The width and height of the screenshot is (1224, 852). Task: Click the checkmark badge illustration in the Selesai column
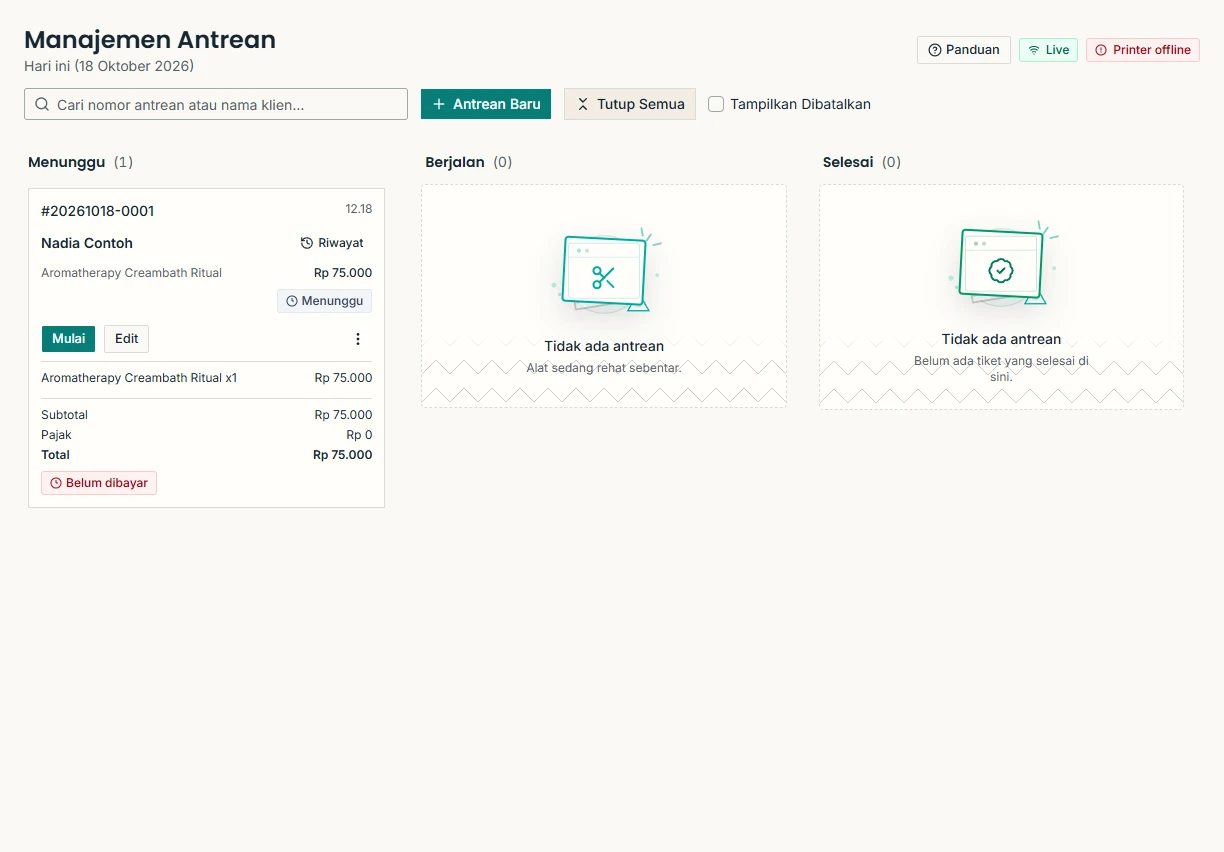tap(1001, 266)
